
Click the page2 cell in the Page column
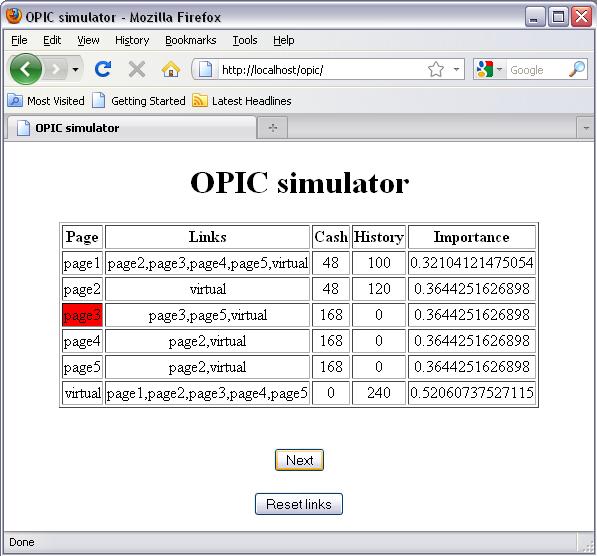pos(82,289)
